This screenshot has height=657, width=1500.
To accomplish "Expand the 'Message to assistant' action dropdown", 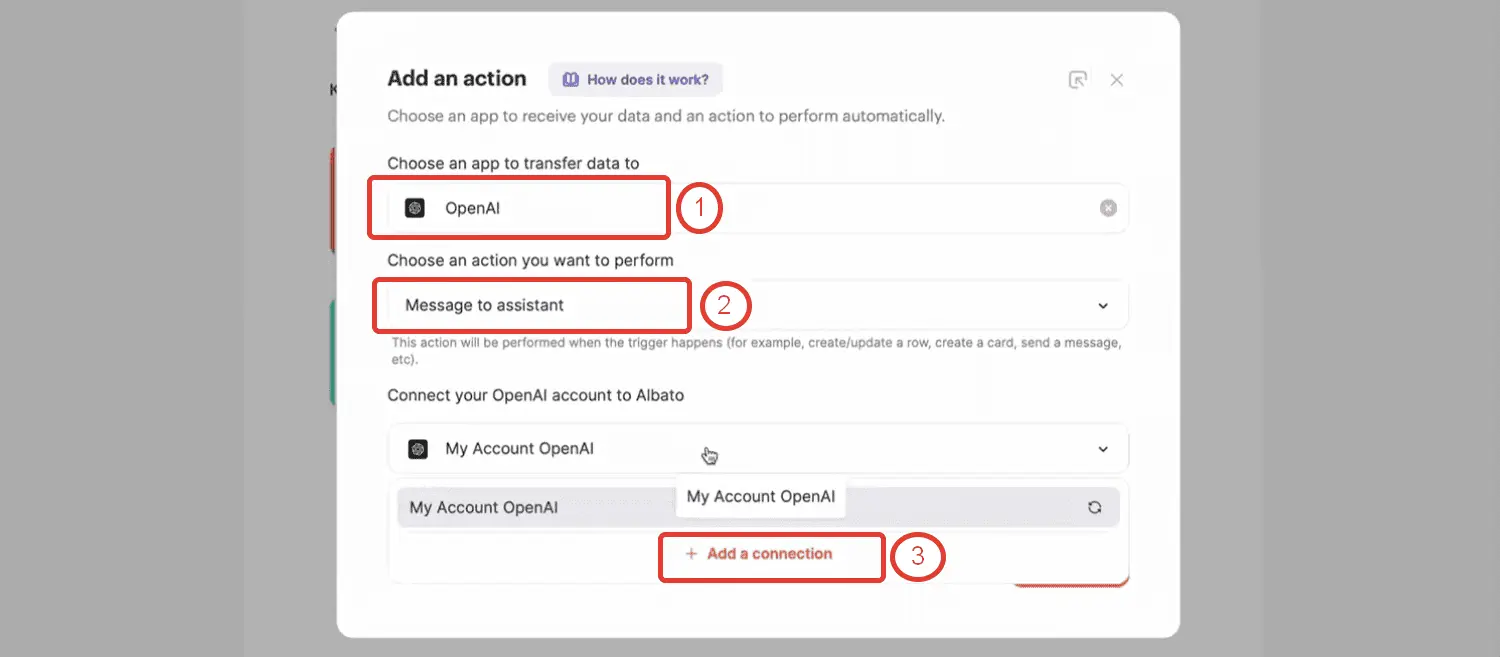I will (x=758, y=305).
